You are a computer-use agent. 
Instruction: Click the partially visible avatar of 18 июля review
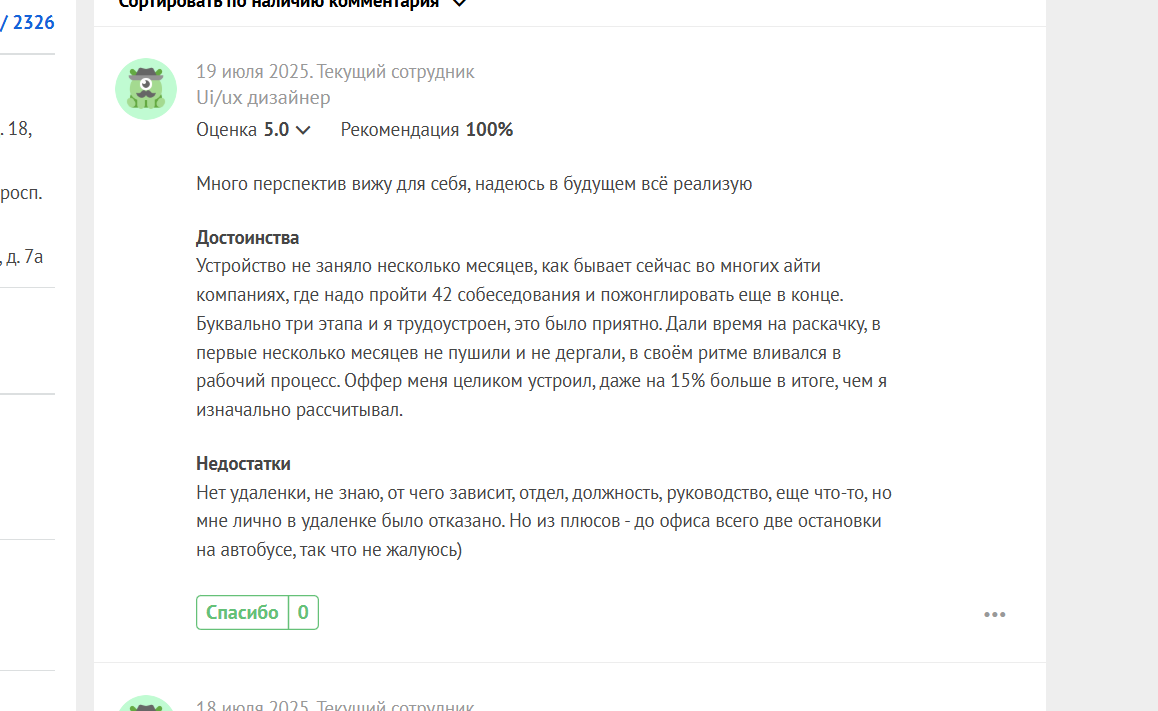click(x=145, y=703)
